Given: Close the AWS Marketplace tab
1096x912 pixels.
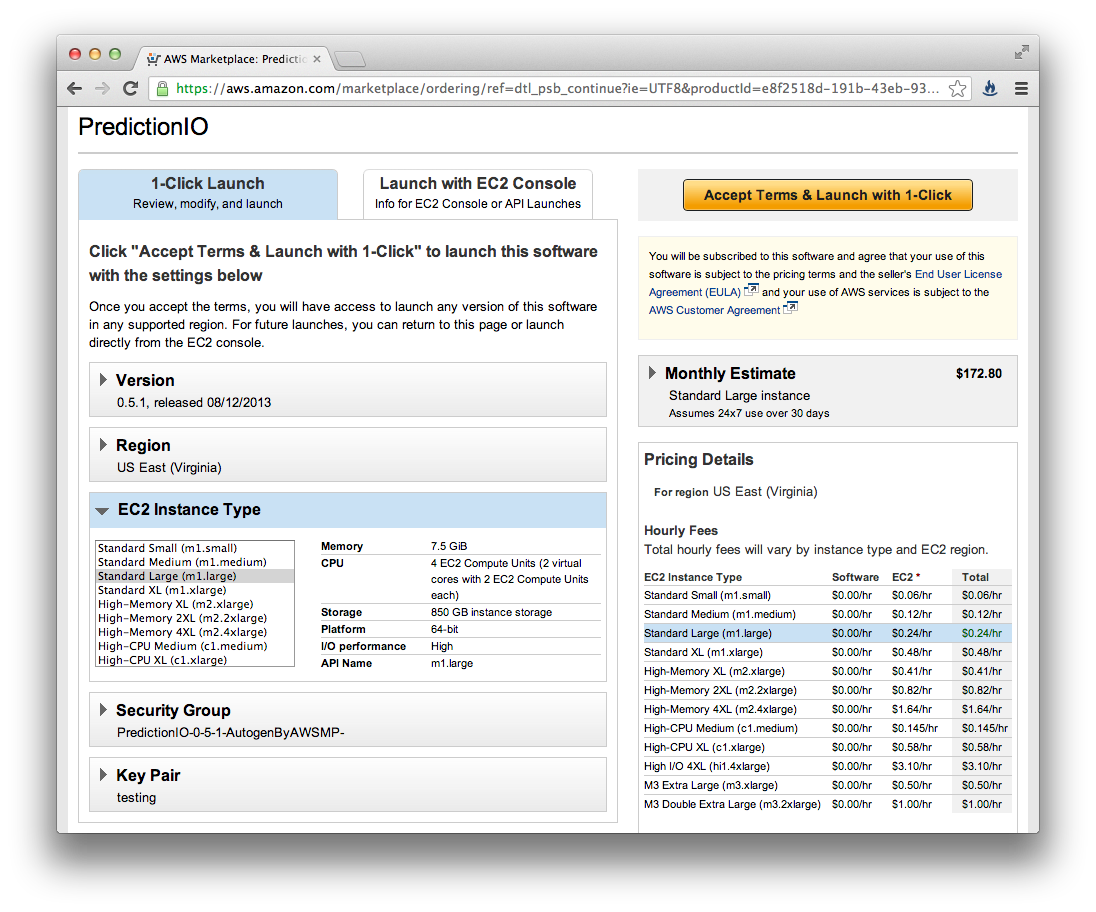Looking at the screenshot, I should (x=317, y=59).
